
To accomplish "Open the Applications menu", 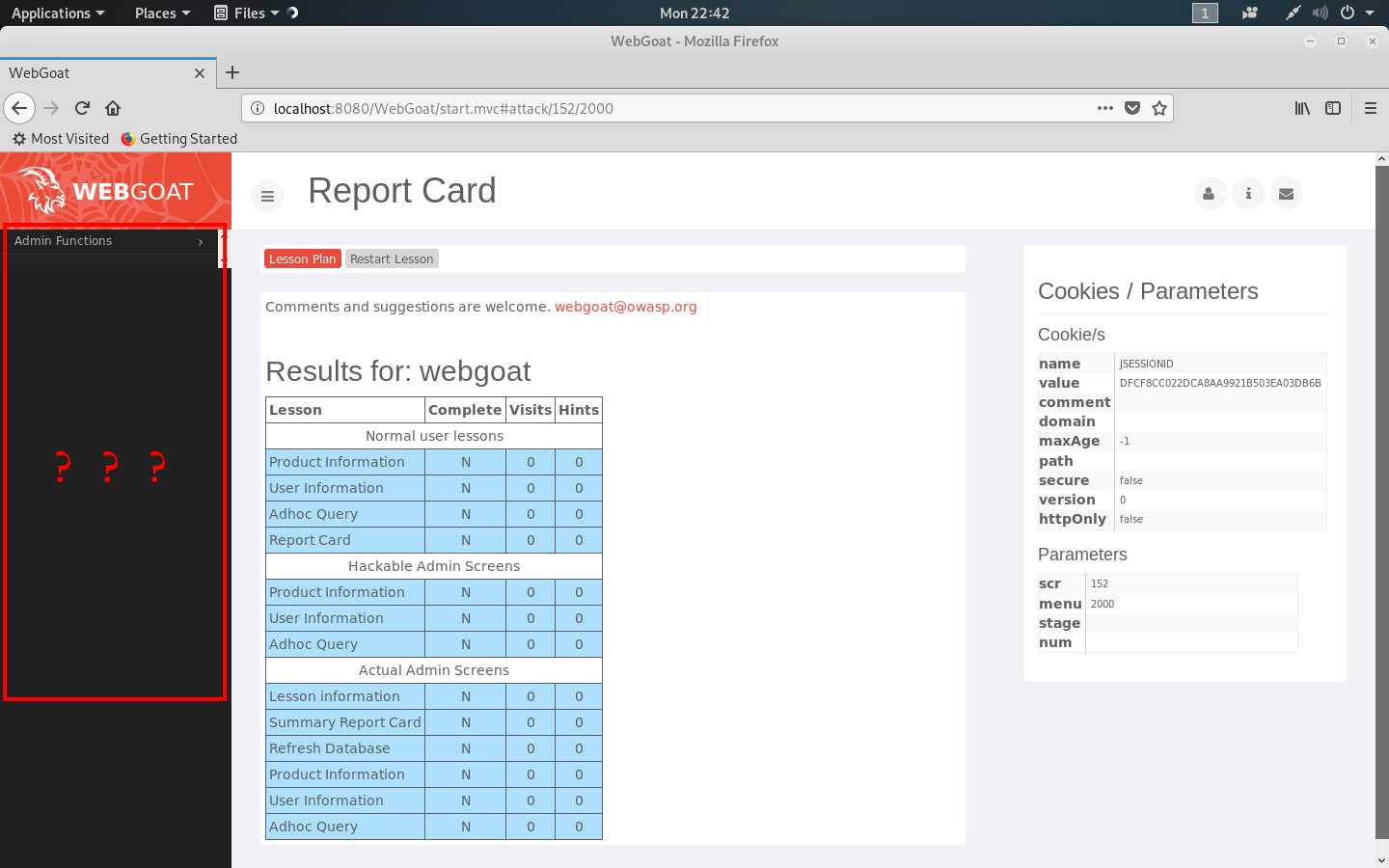I will point(57,13).
